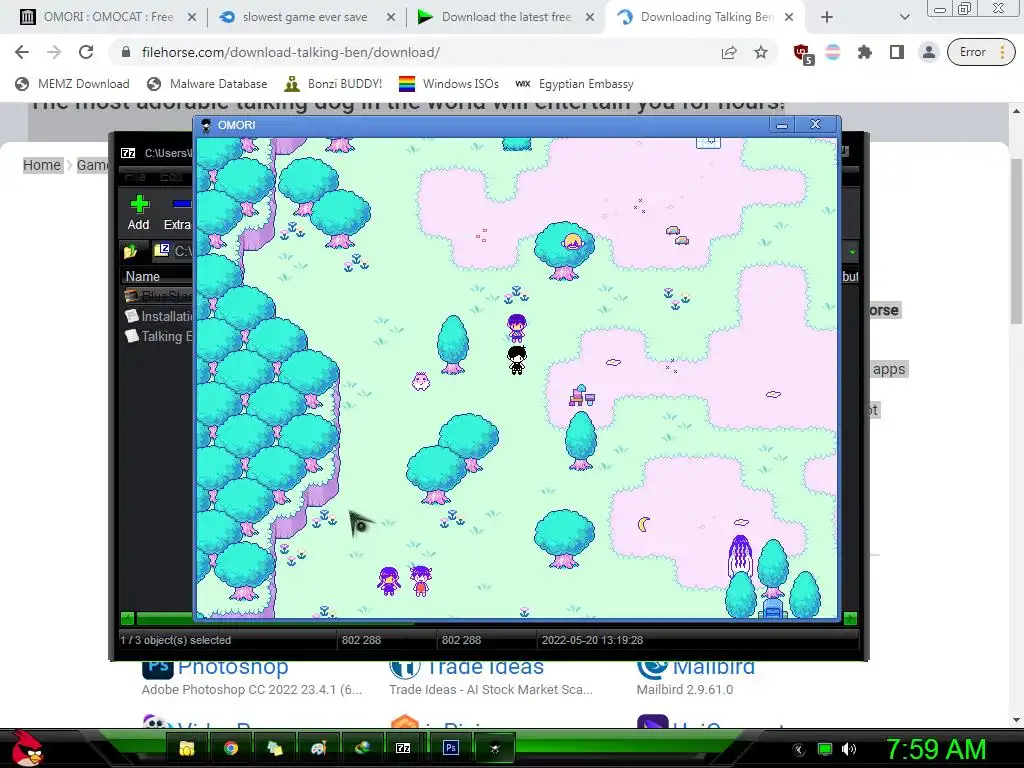Viewport: 1024px width, 768px height.
Task: Go back to the previous page
Action: tap(22, 52)
